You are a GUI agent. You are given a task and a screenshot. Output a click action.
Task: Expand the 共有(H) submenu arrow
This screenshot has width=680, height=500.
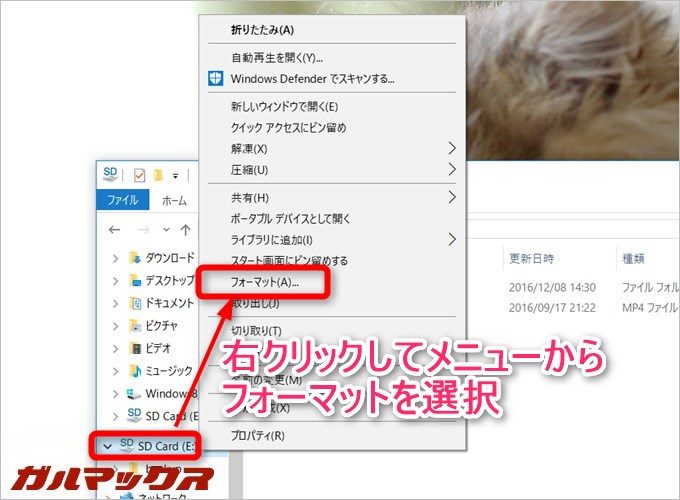(452, 197)
